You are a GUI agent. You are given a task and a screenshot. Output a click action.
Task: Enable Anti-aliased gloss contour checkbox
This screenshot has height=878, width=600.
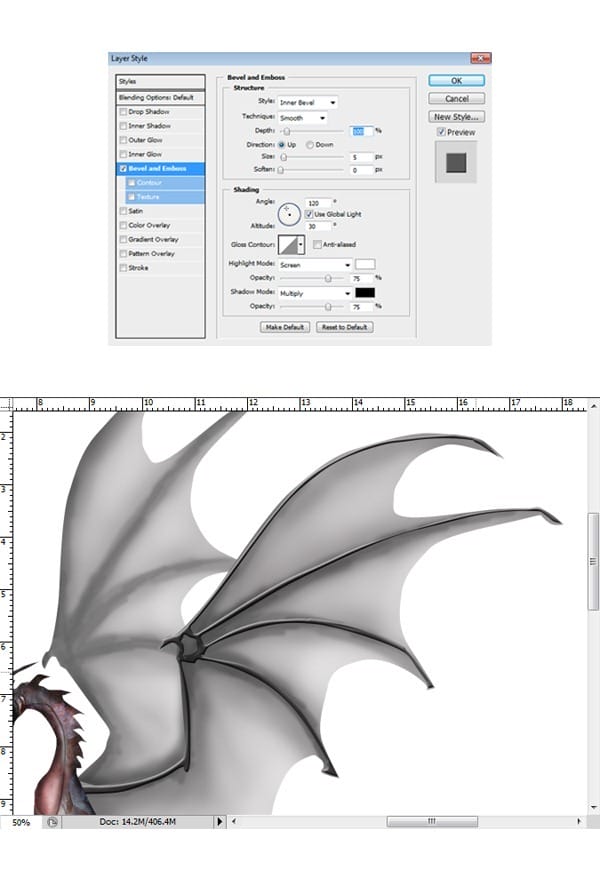[317, 245]
